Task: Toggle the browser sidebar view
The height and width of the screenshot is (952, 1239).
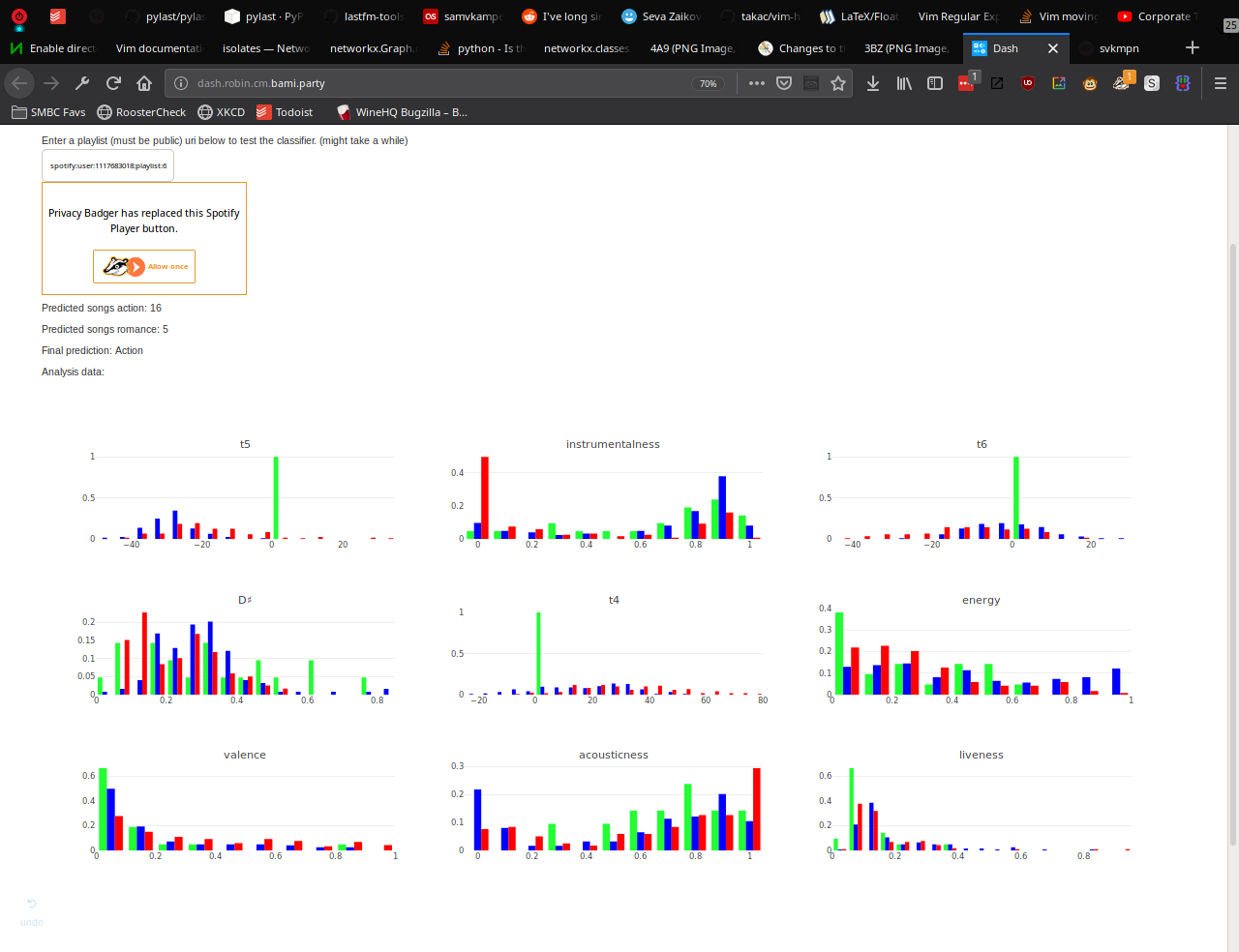Action: coord(934,83)
